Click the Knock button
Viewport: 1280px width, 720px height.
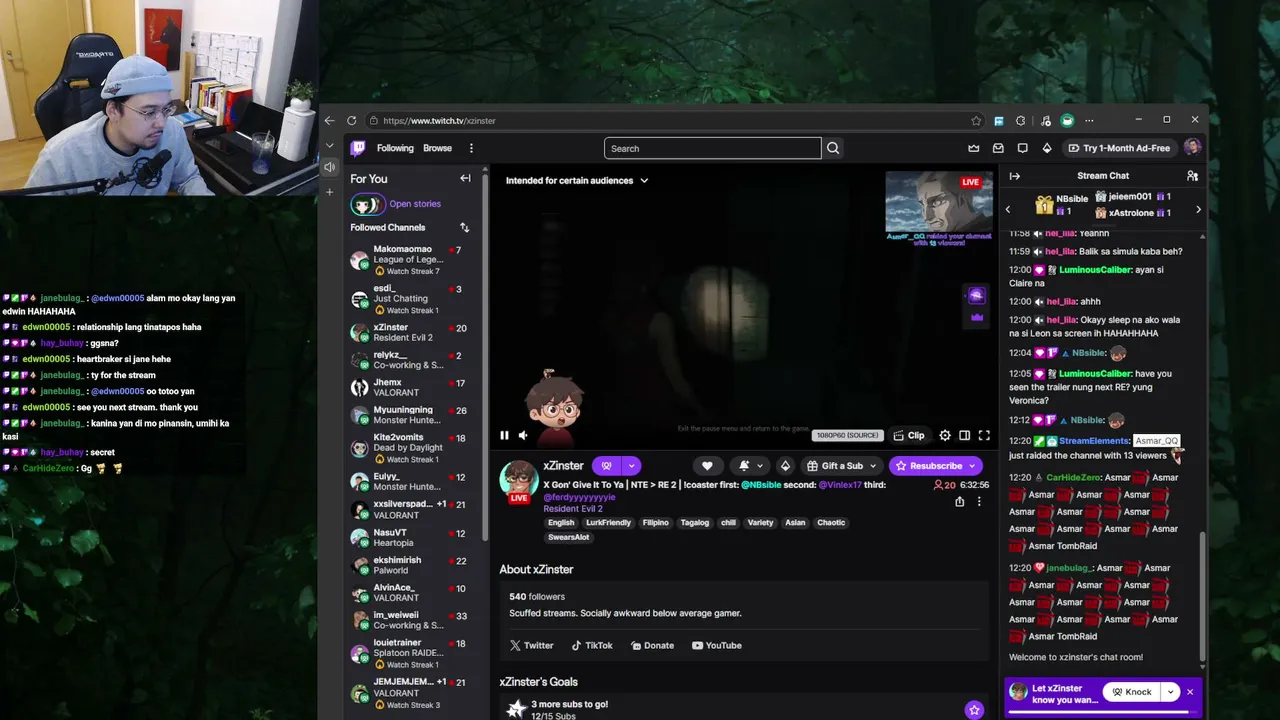[1131, 692]
